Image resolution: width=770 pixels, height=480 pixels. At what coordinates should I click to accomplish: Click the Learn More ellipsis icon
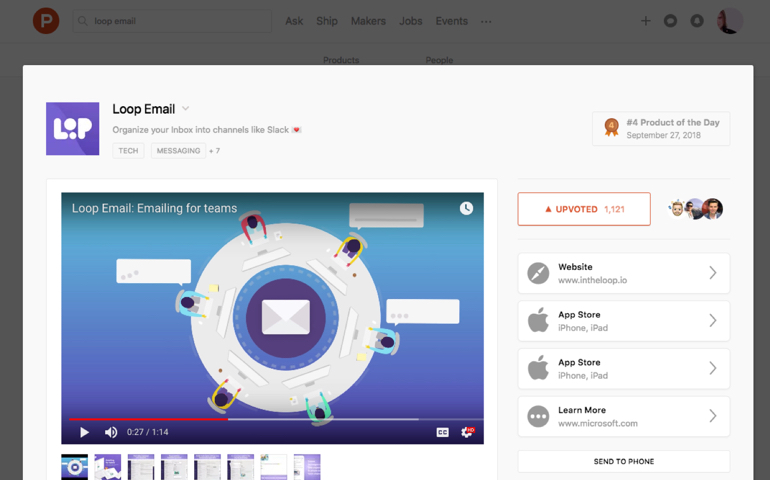point(538,416)
